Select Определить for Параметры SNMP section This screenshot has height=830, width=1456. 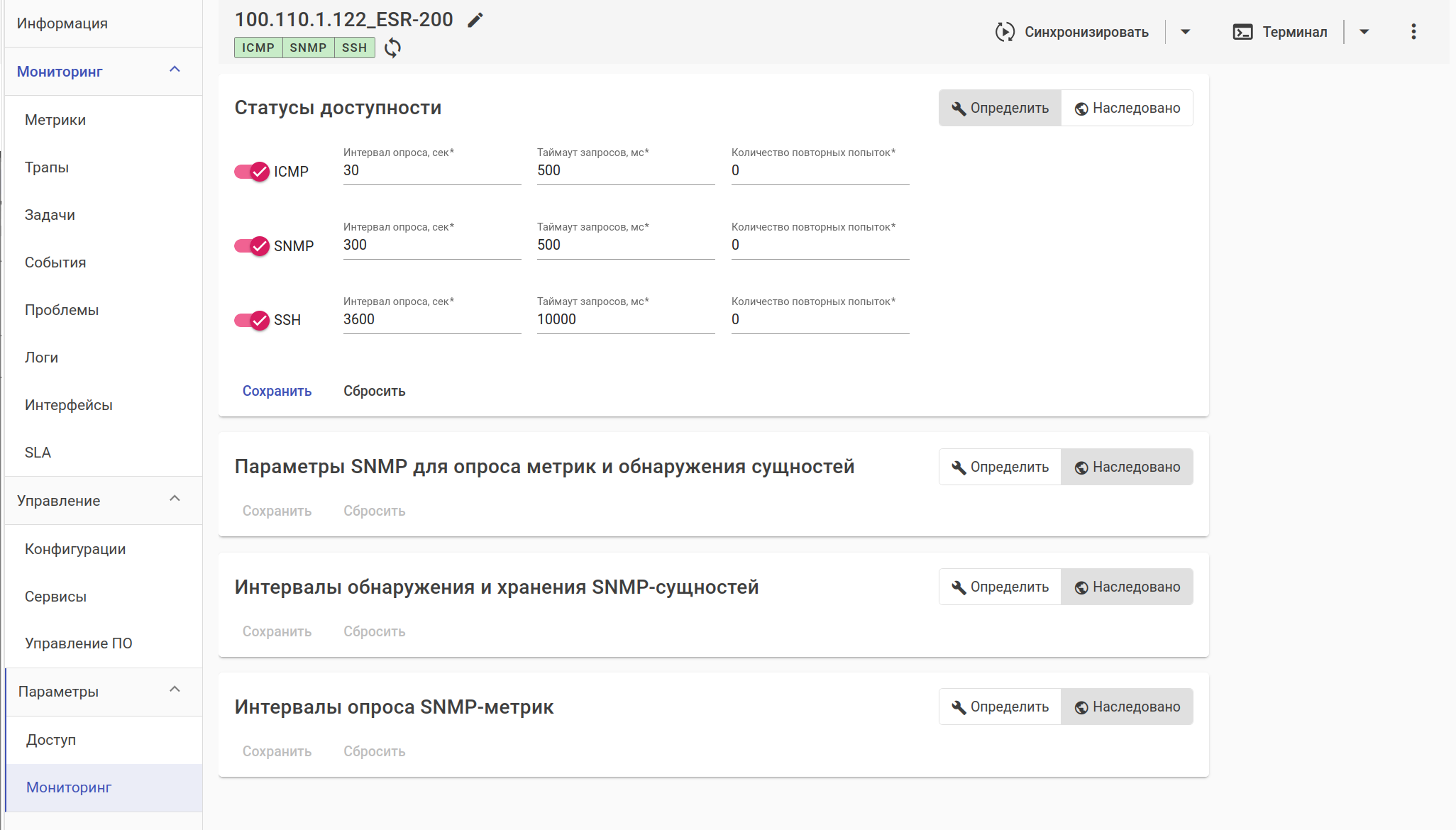point(1000,467)
